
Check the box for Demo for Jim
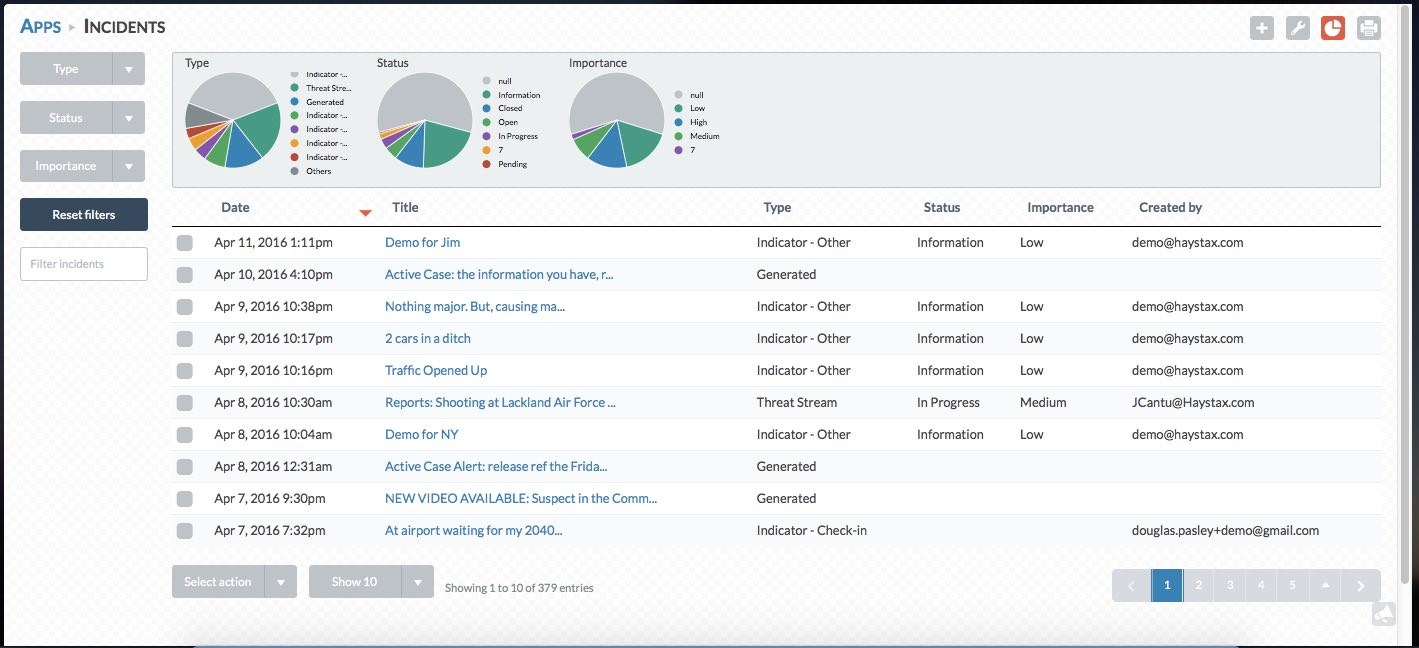(x=185, y=243)
